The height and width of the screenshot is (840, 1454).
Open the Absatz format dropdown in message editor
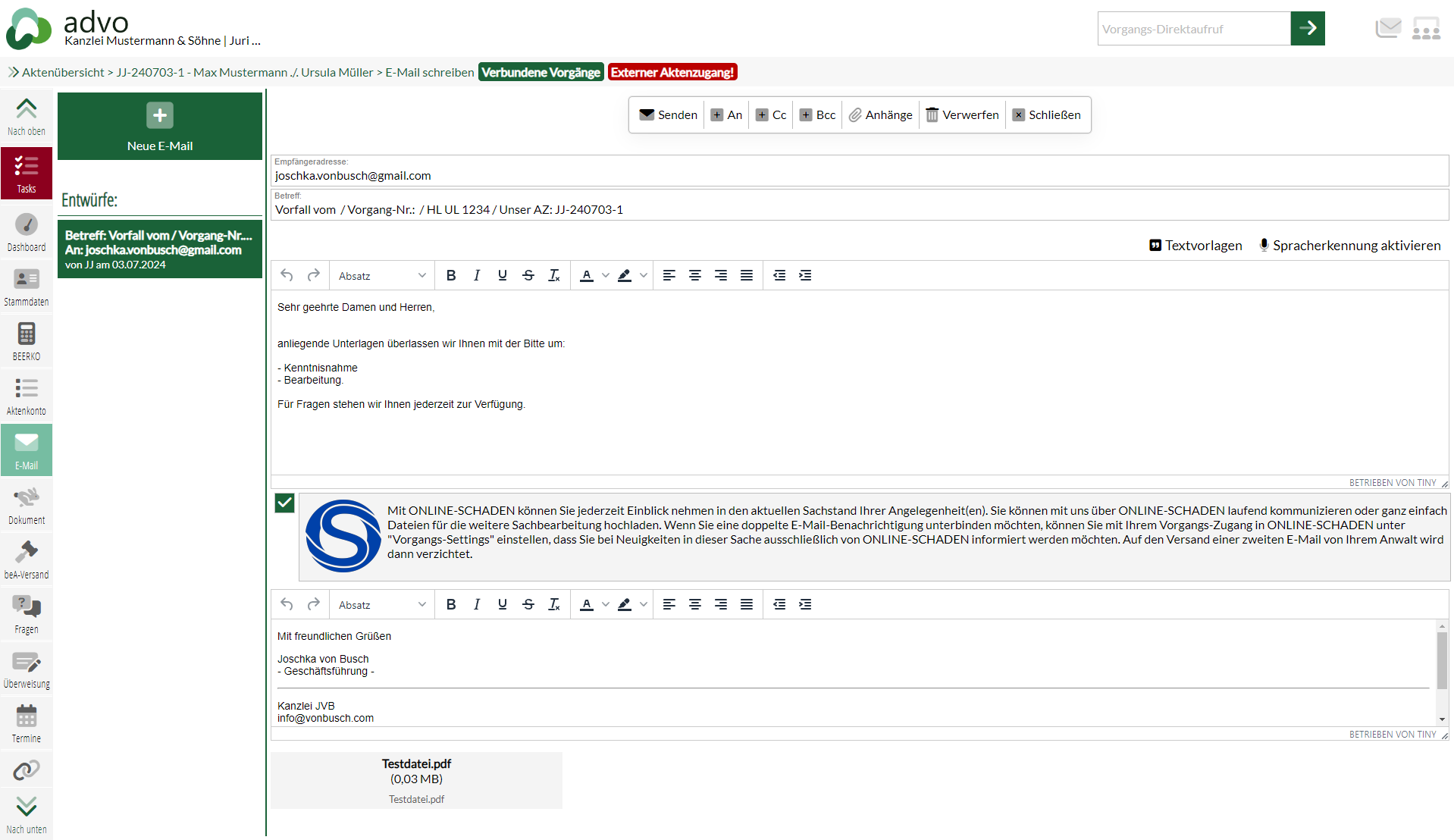[381, 275]
